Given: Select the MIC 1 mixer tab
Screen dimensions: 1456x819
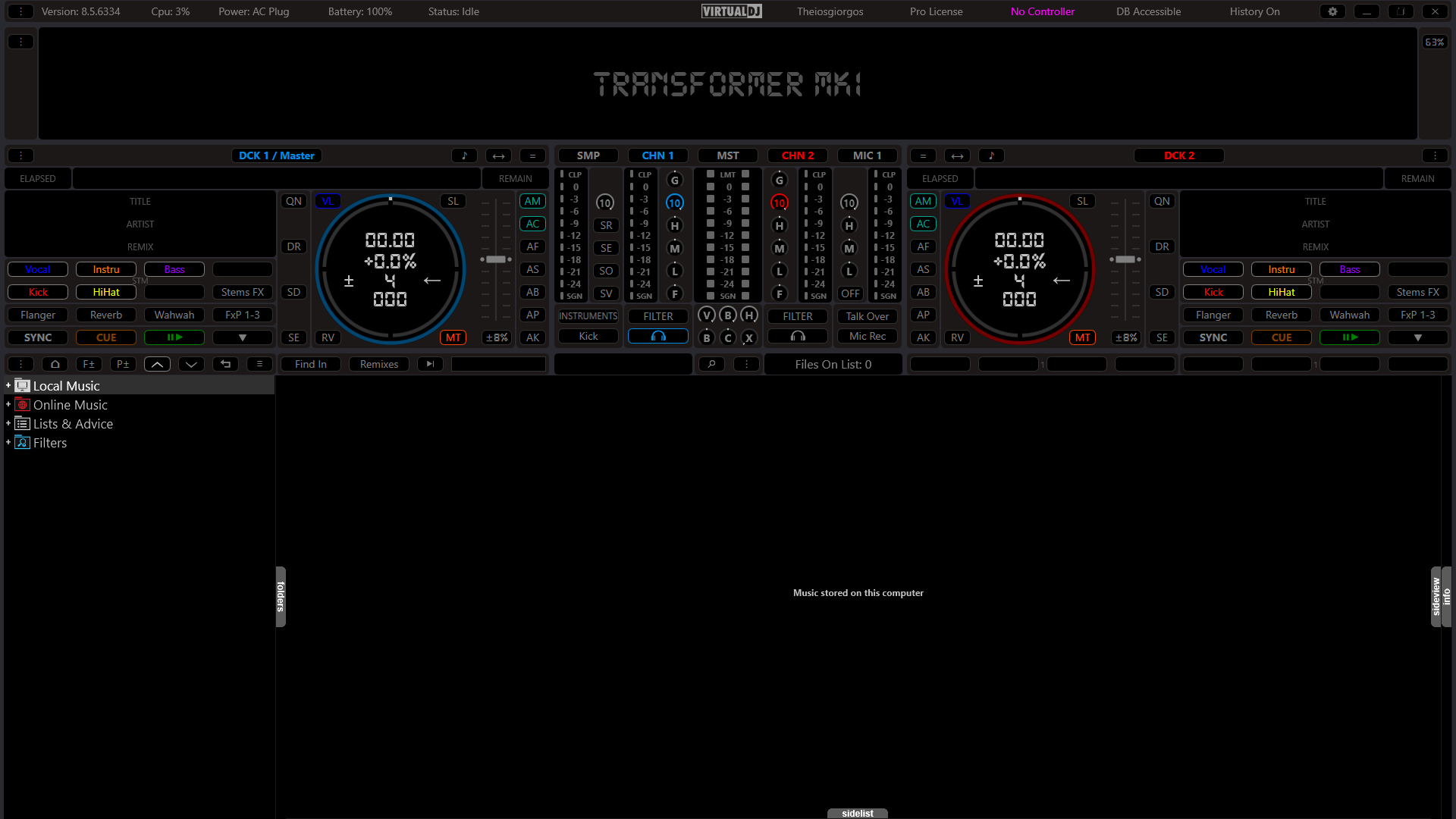Looking at the screenshot, I should 868,155.
